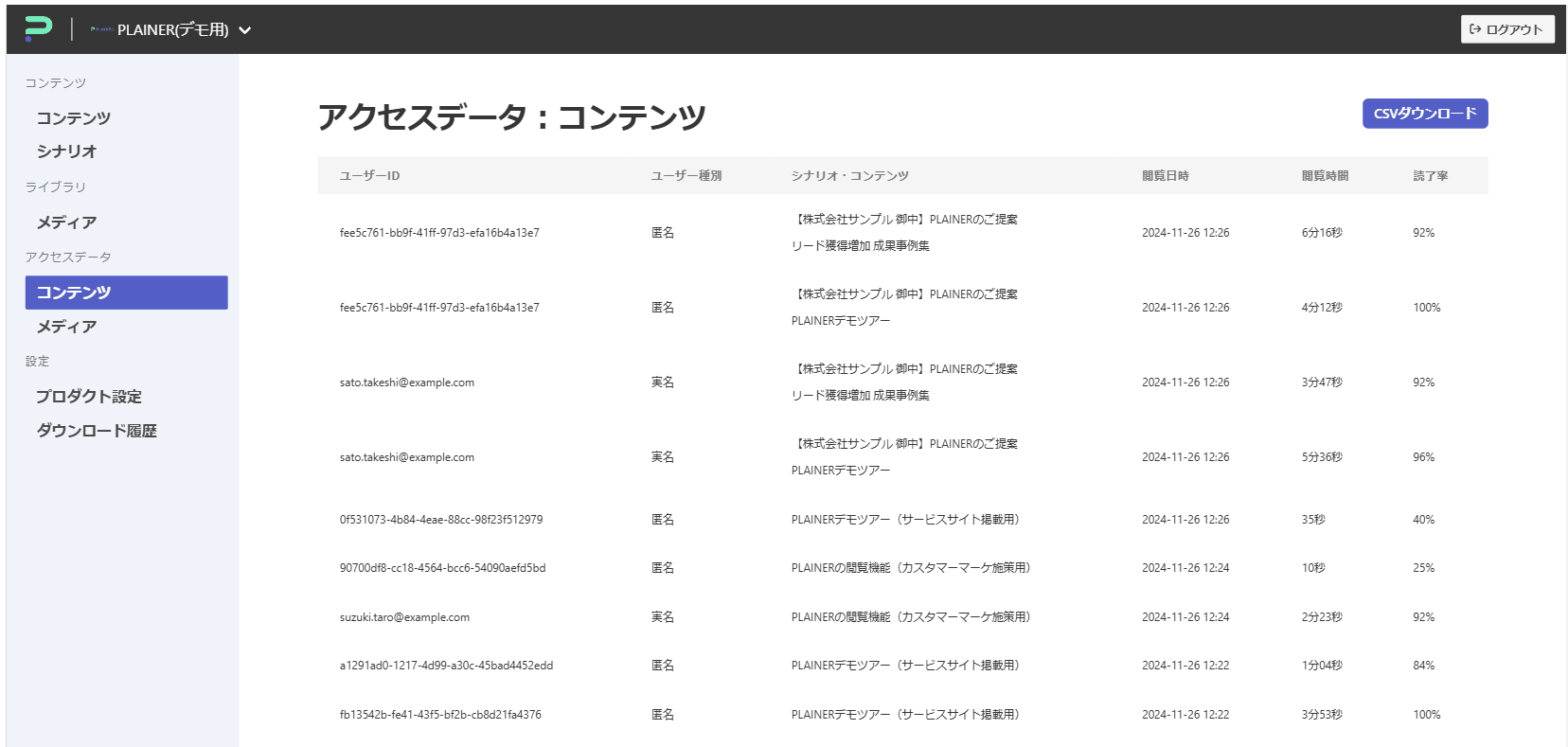Click the 10秒 viewing time cell
The width and height of the screenshot is (1568, 747).
coord(1313,568)
